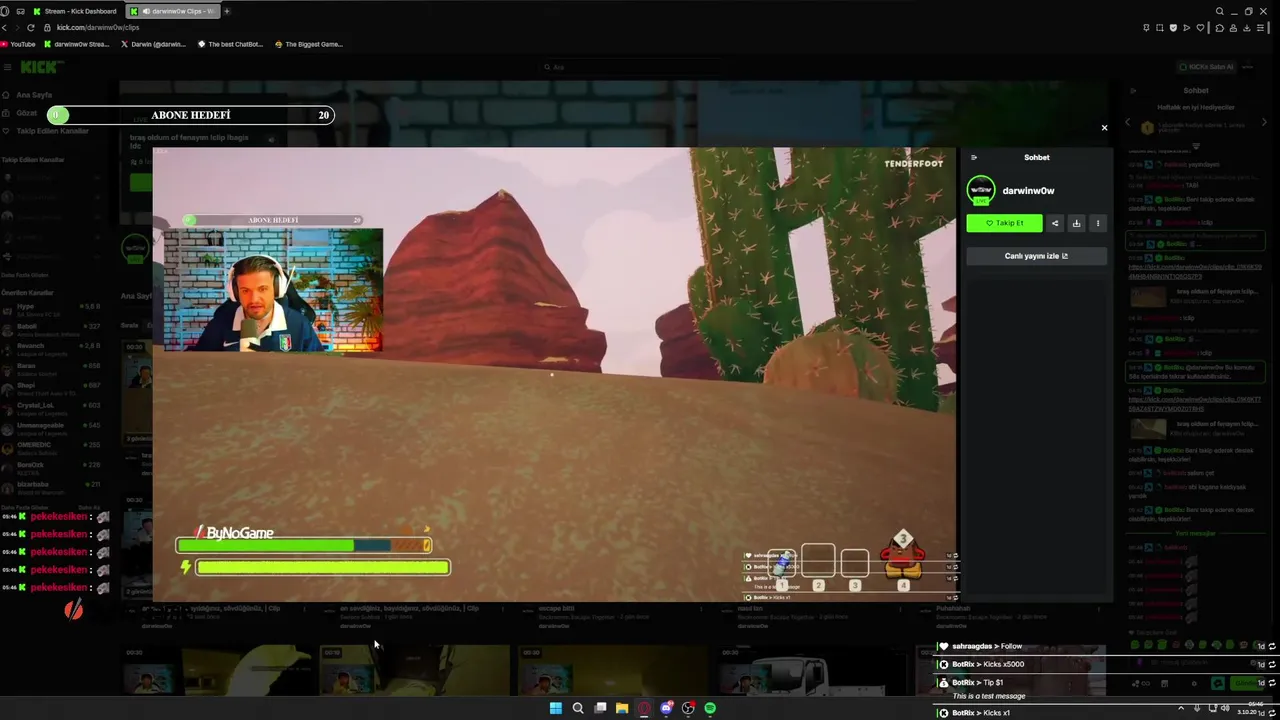Viewport: 1280px width, 720px height.
Task: Open Gözat in the sidebar
Action: 20,113
